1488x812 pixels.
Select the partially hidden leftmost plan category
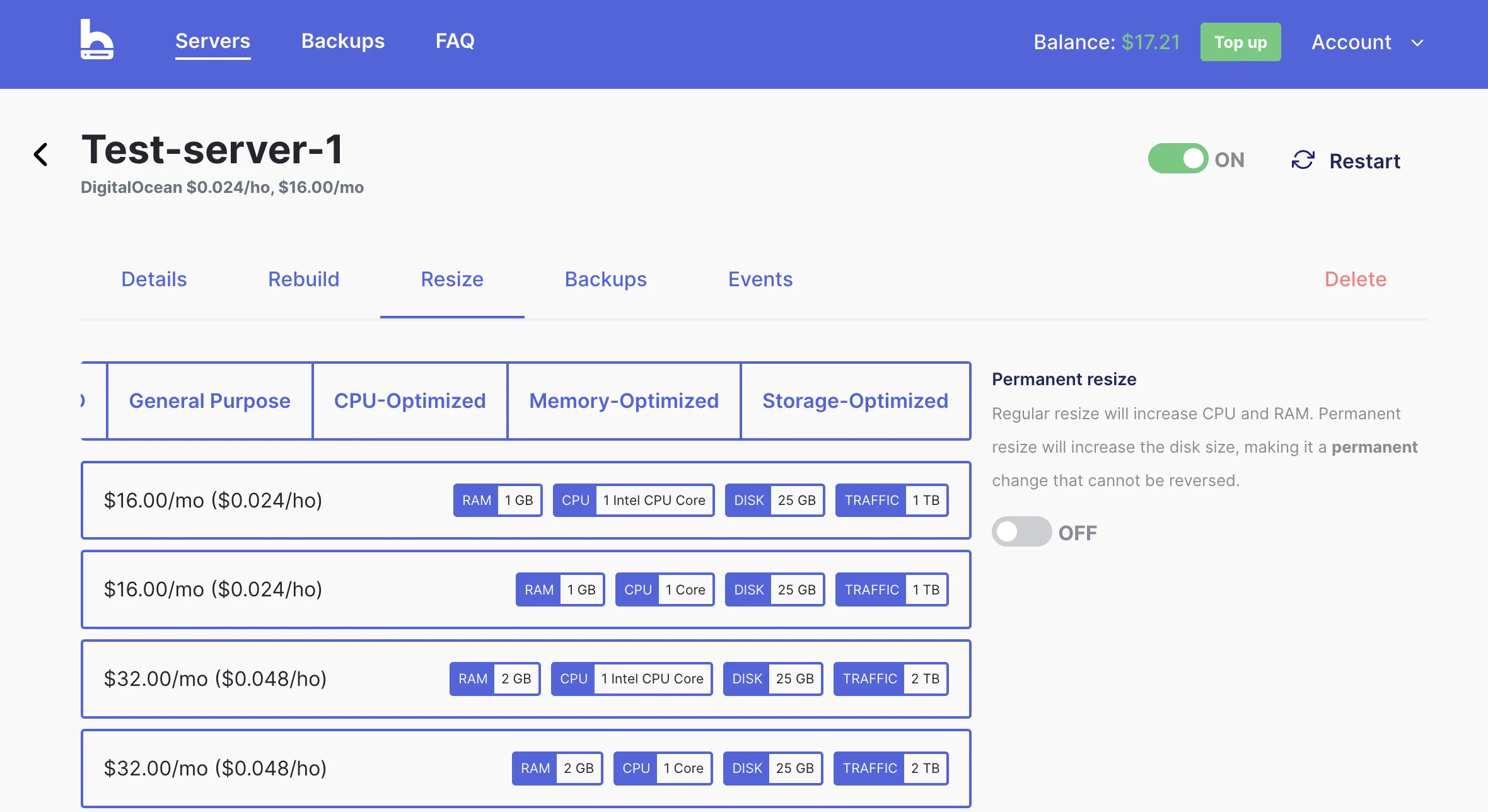pyautogui.click(x=93, y=401)
